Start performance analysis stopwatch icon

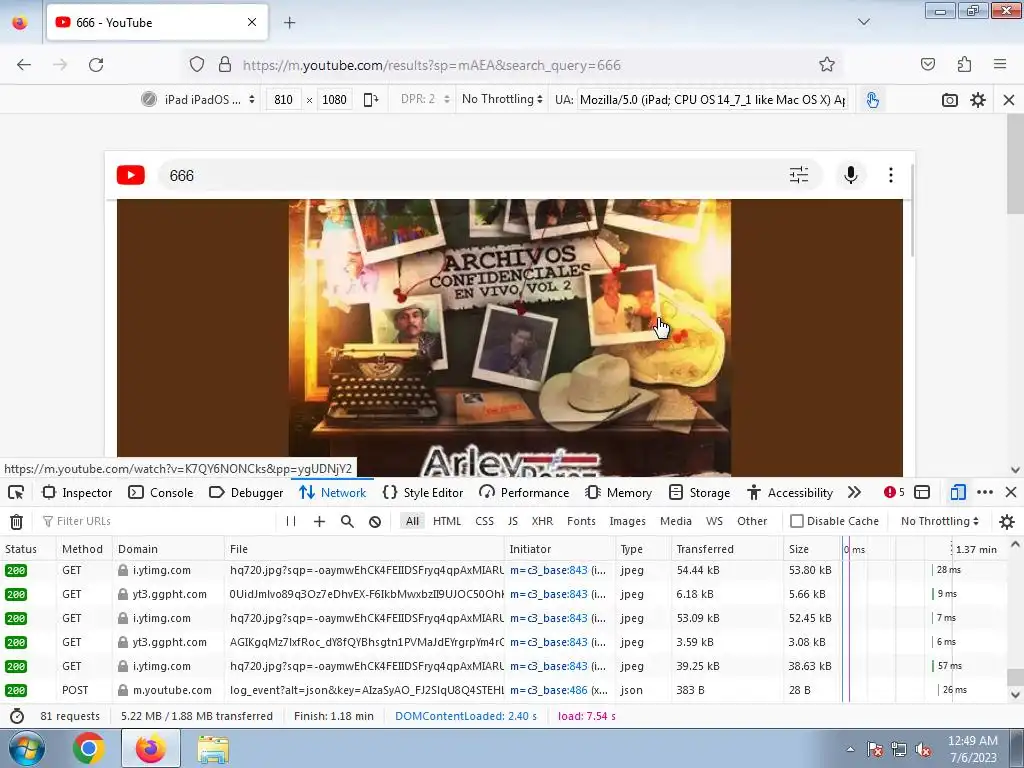tap(17, 716)
